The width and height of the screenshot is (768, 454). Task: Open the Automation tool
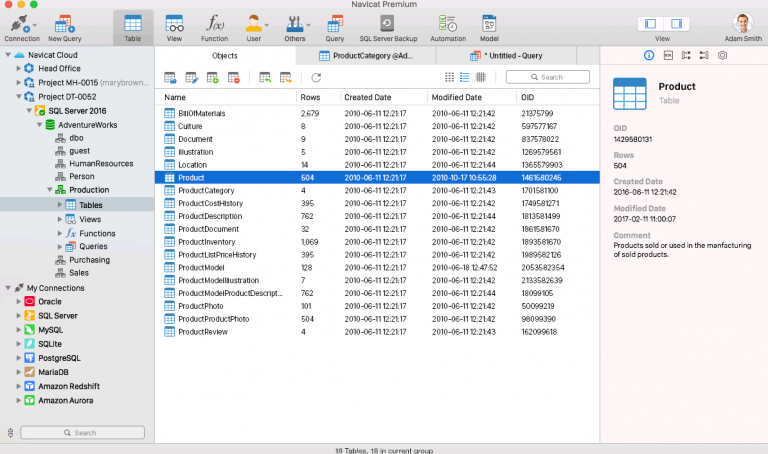(x=448, y=28)
